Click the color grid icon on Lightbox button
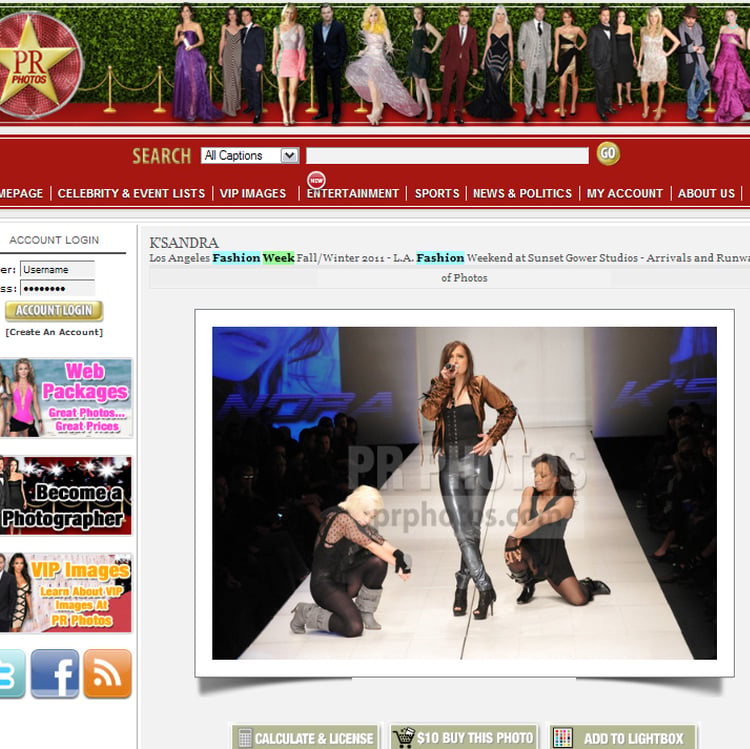 (562, 738)
